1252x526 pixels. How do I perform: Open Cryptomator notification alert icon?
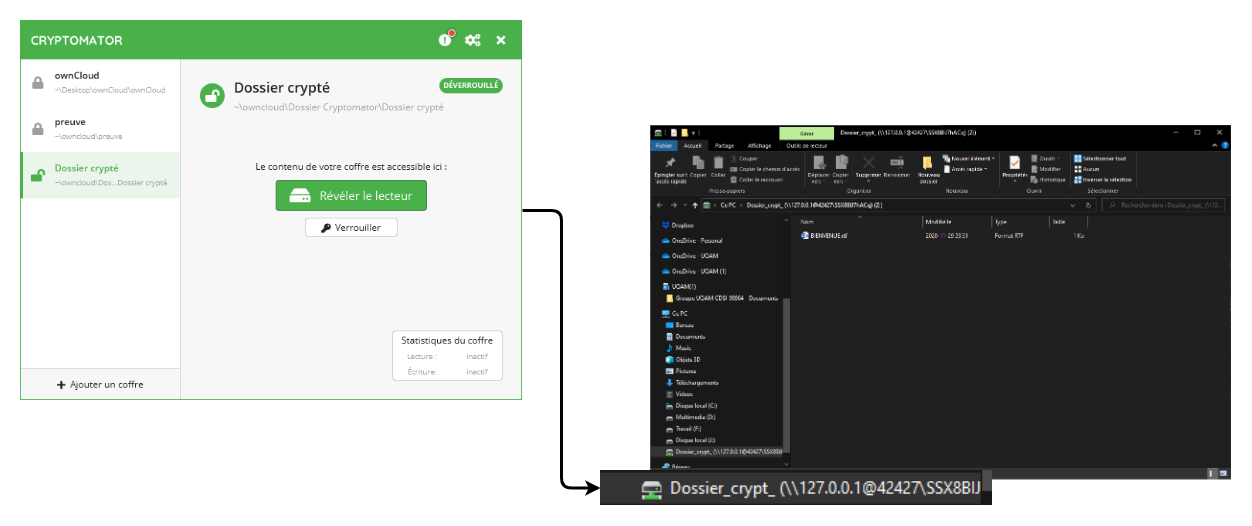click(447, 39)
